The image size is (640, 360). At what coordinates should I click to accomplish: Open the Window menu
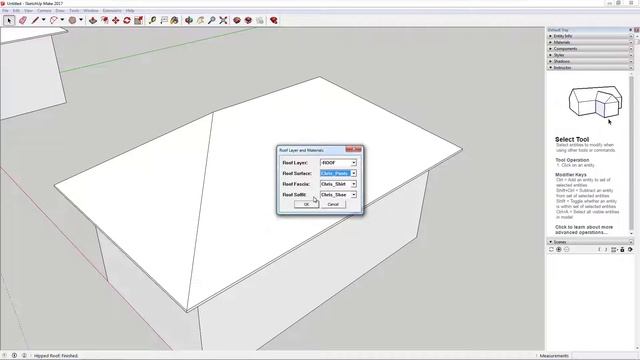(91, 10)
